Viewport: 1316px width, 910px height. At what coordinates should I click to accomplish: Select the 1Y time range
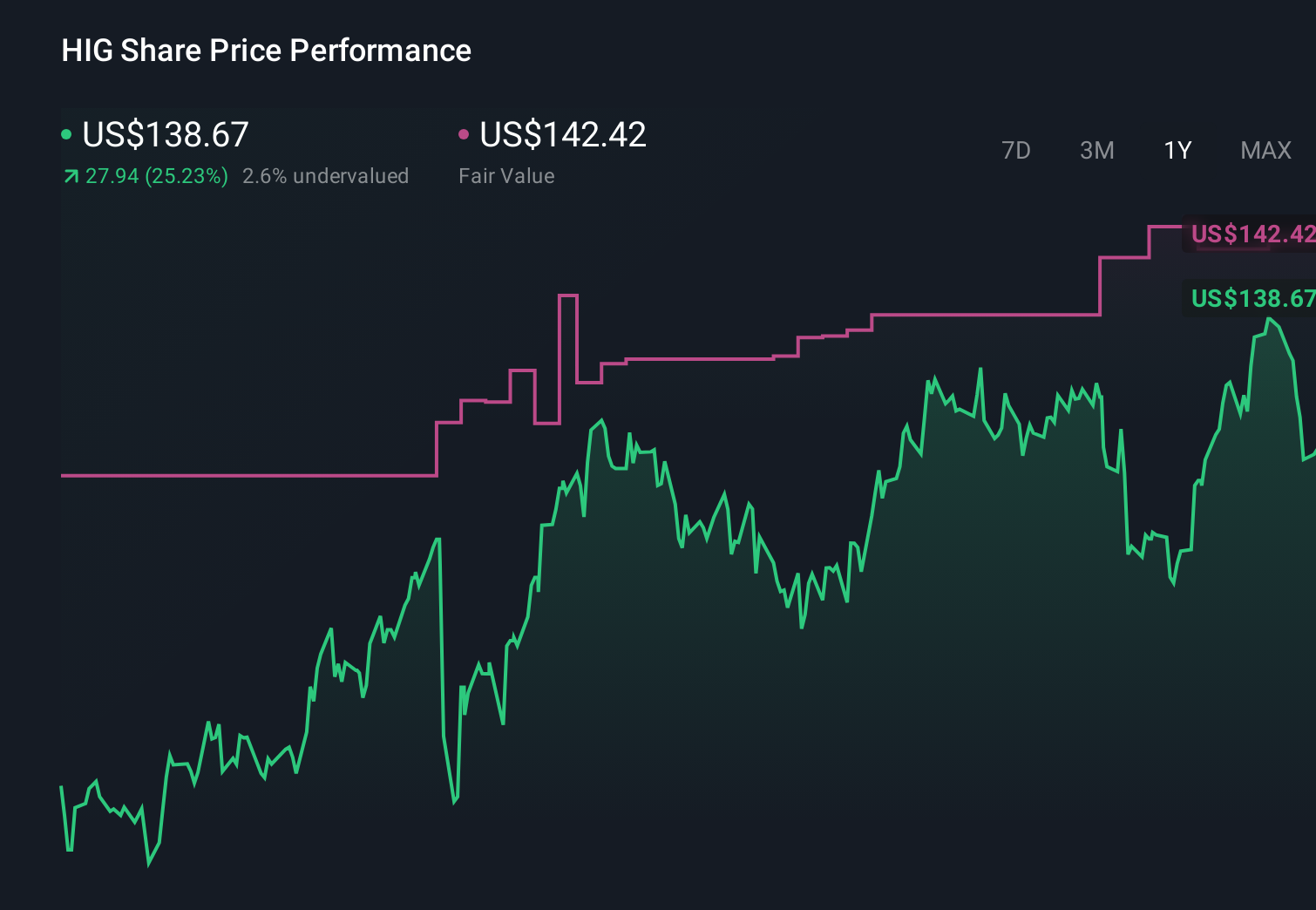coord(1177,150)
